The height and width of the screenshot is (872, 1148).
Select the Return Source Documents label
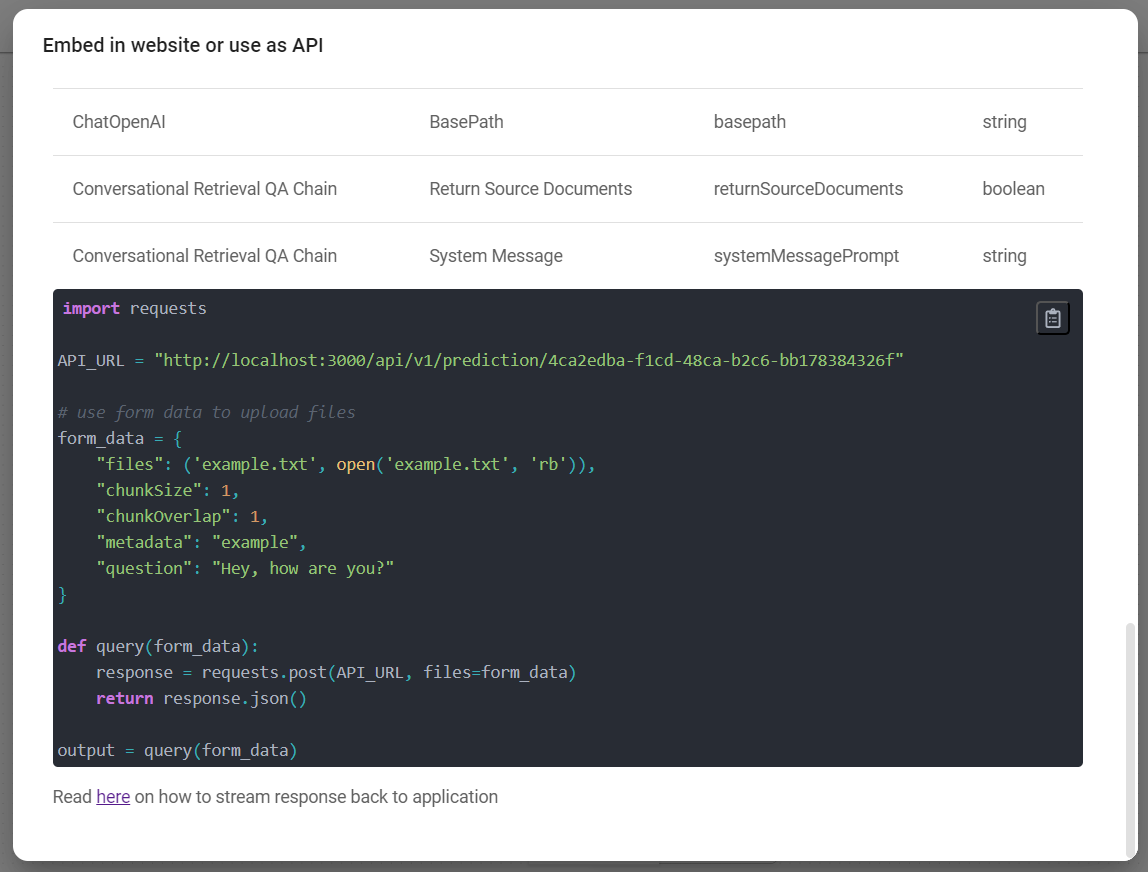point(530,189)
